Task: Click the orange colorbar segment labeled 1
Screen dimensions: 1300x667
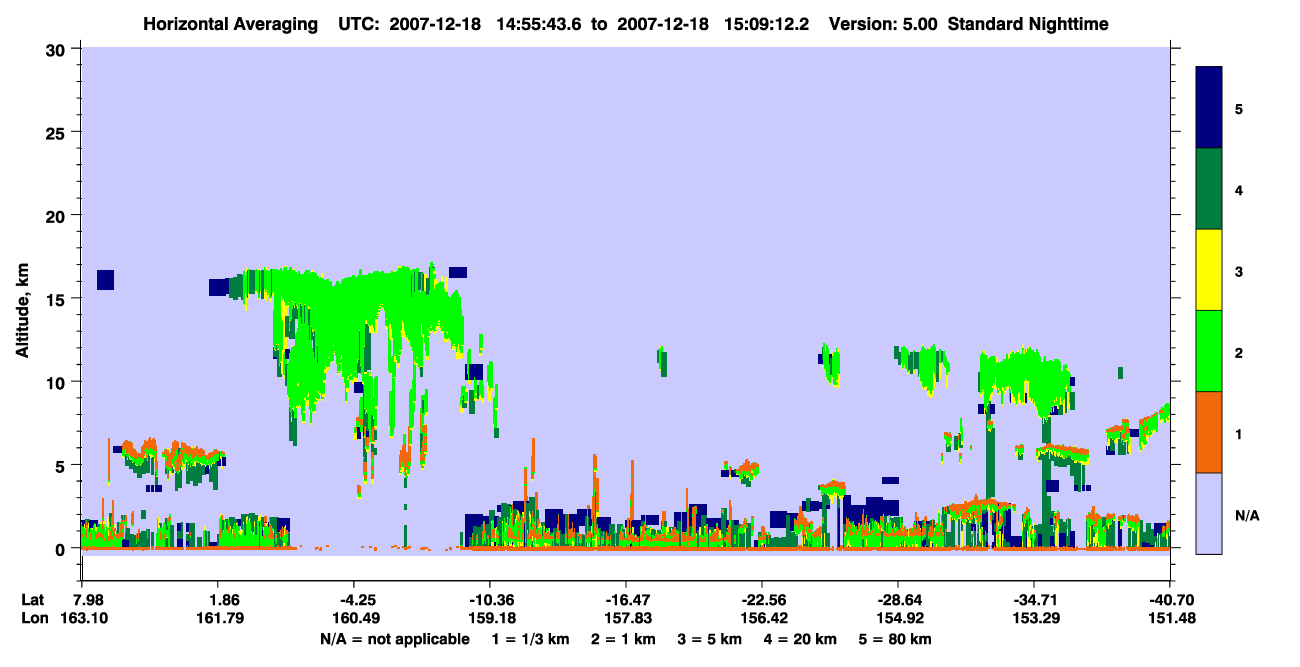Action: point(1209,432)
